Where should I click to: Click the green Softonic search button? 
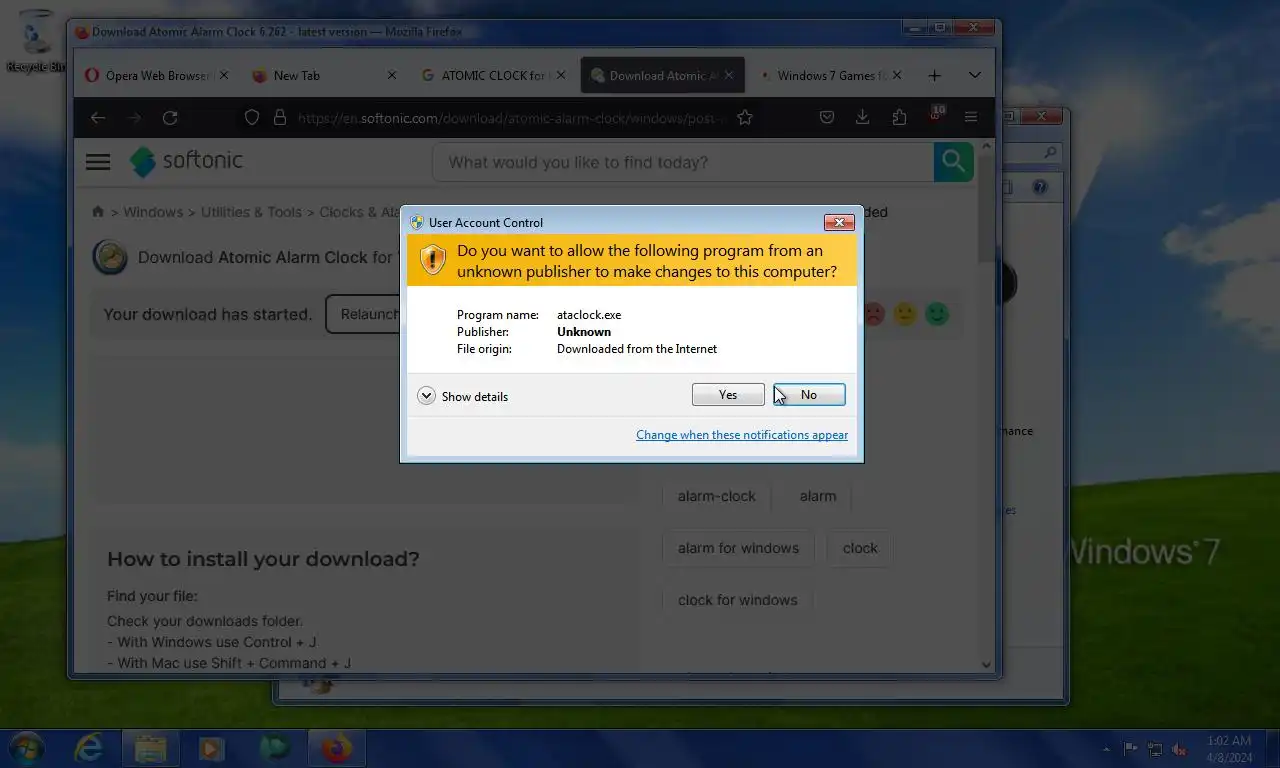[954, 162]
